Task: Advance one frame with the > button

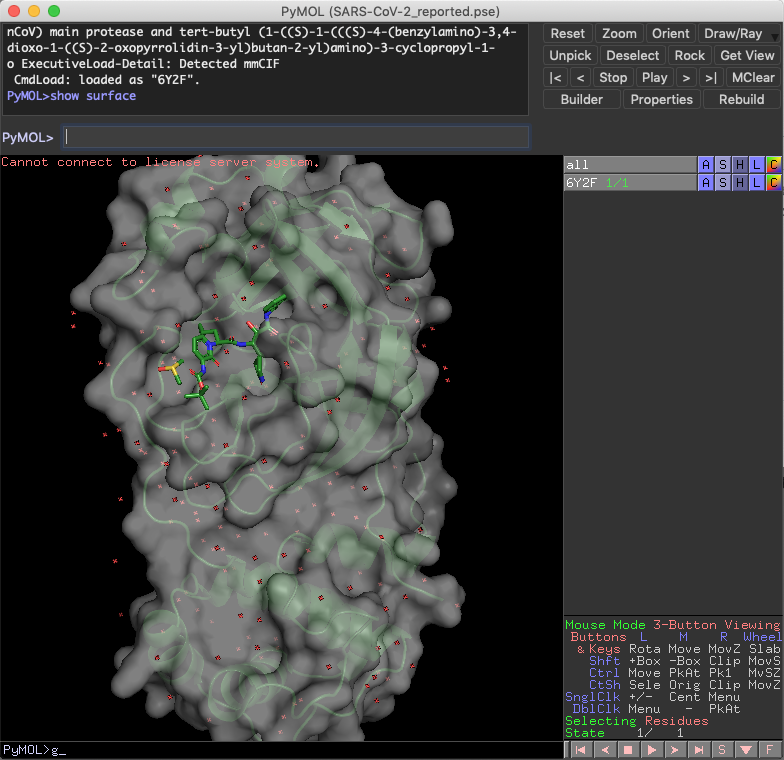Action: click(686, 78)
